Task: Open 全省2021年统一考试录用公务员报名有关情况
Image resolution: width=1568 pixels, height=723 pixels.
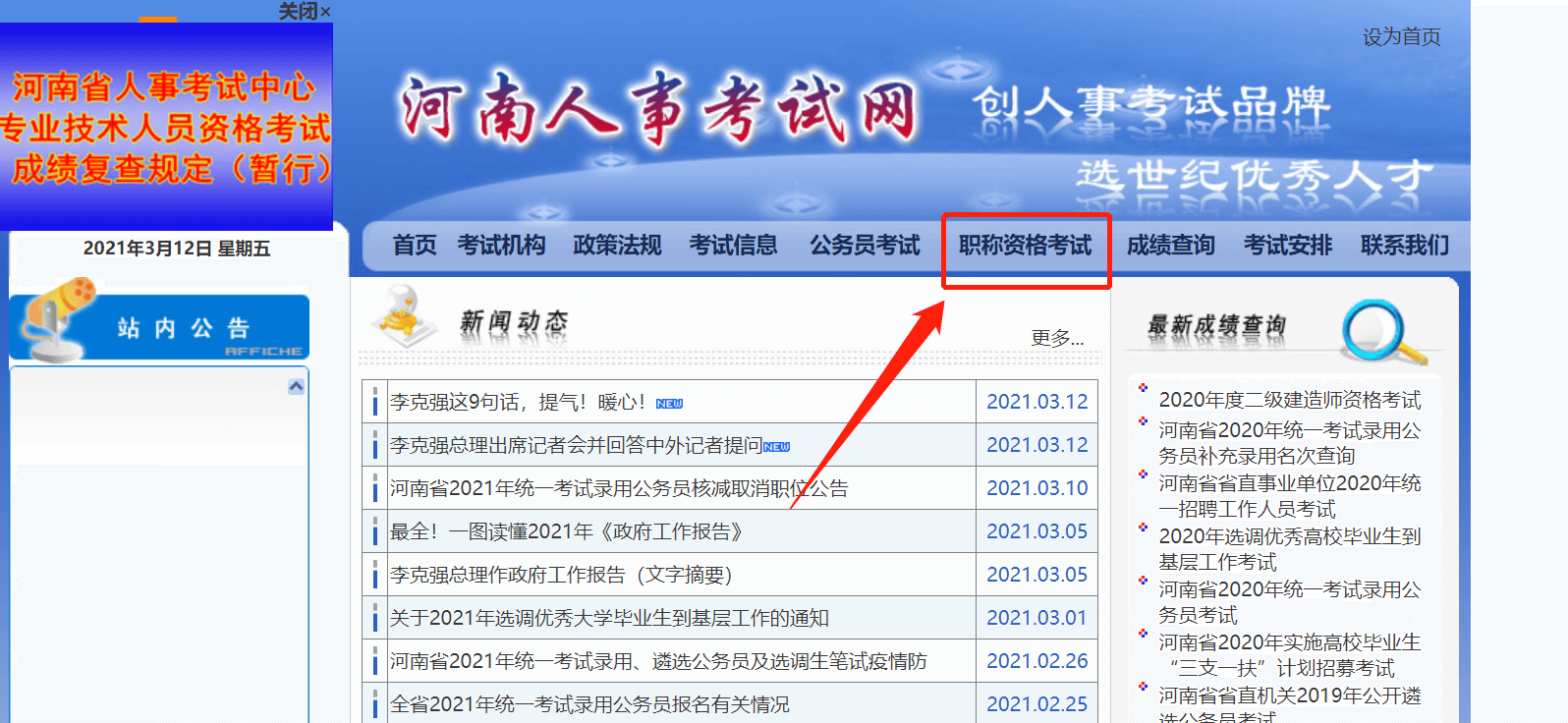Action: point(589,704)
